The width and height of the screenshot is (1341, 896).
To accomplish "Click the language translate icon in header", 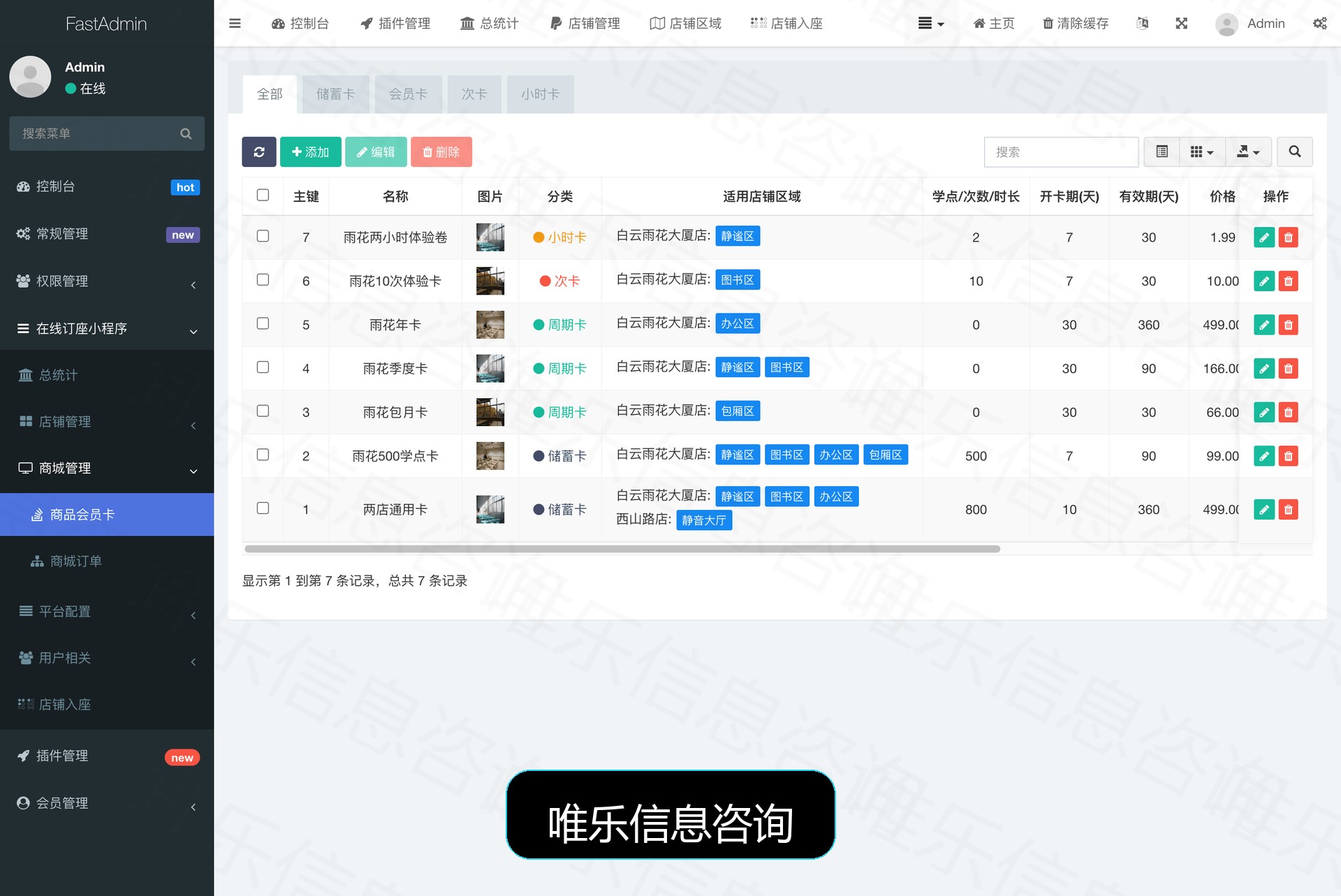I will pos(1143,24).
